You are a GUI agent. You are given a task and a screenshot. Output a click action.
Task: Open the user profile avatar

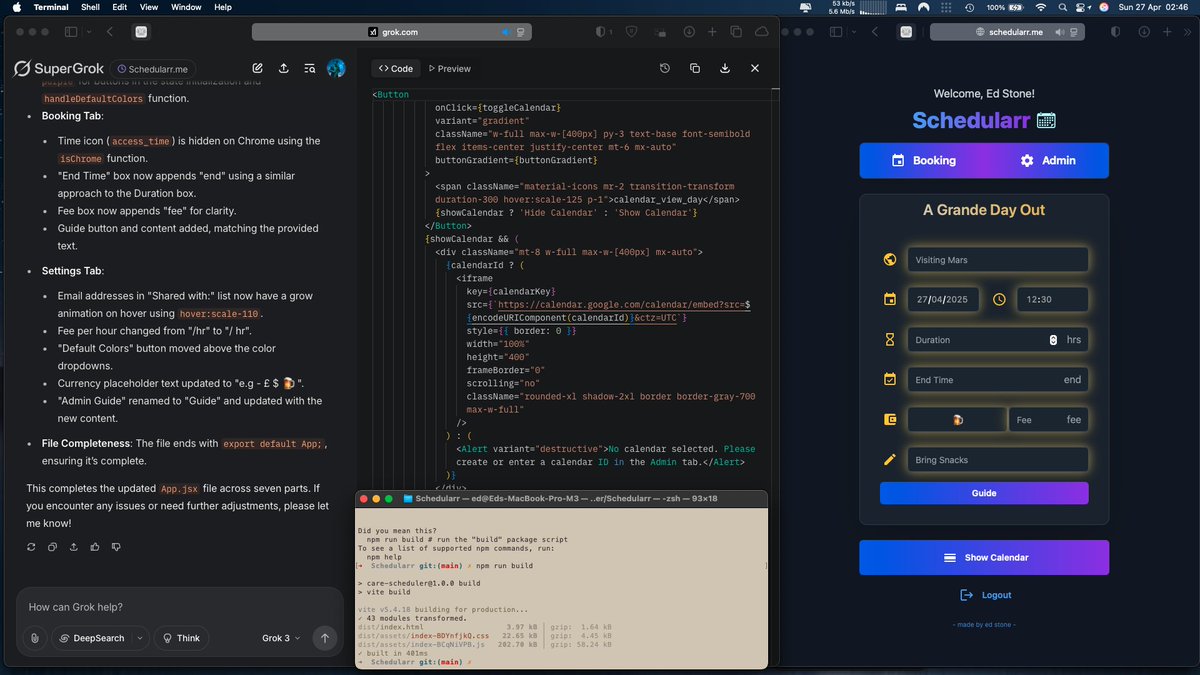click(336, 68)
